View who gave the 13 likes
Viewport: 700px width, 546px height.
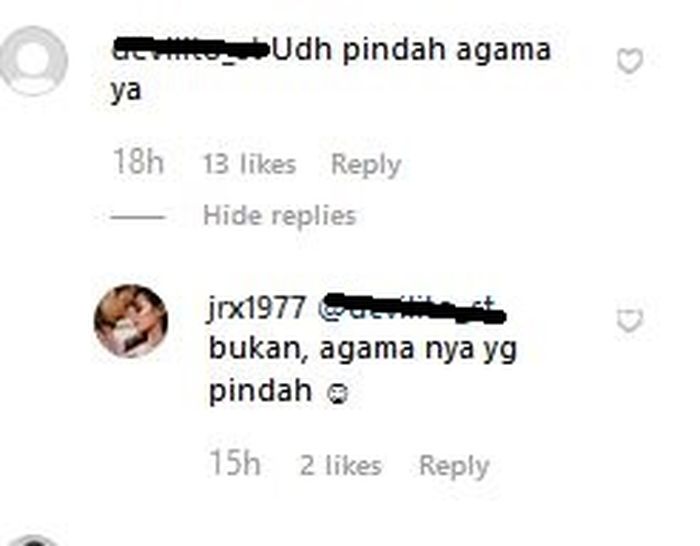250,164
